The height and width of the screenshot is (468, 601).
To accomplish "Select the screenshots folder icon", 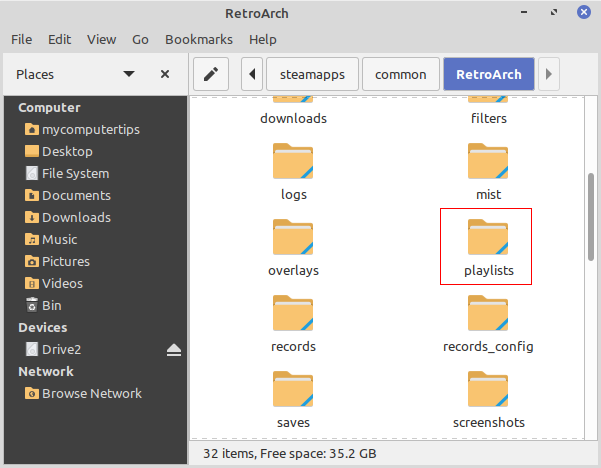I will click(488, 389).
